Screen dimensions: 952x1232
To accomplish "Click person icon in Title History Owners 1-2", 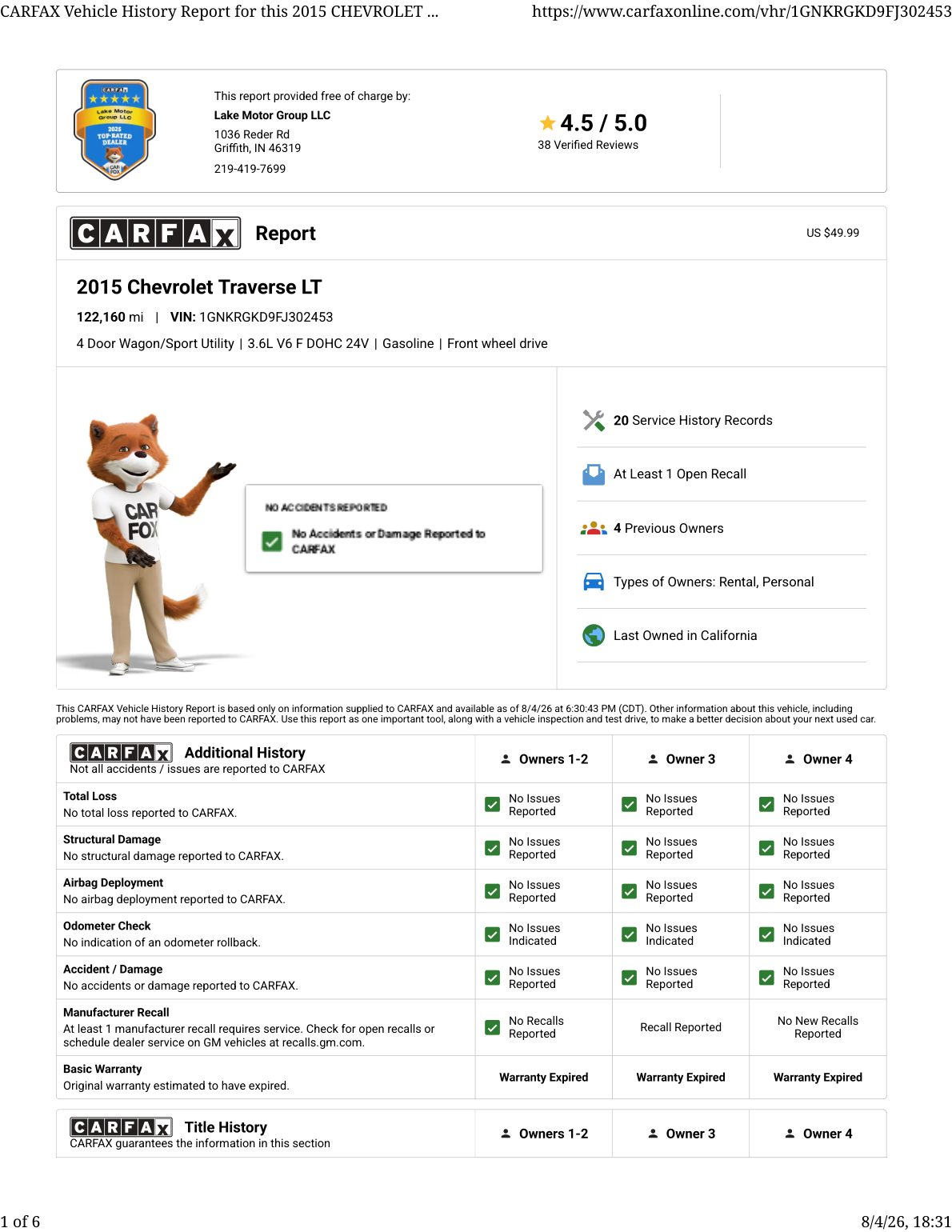I will pyautogui.click(x=506, y=1134).
